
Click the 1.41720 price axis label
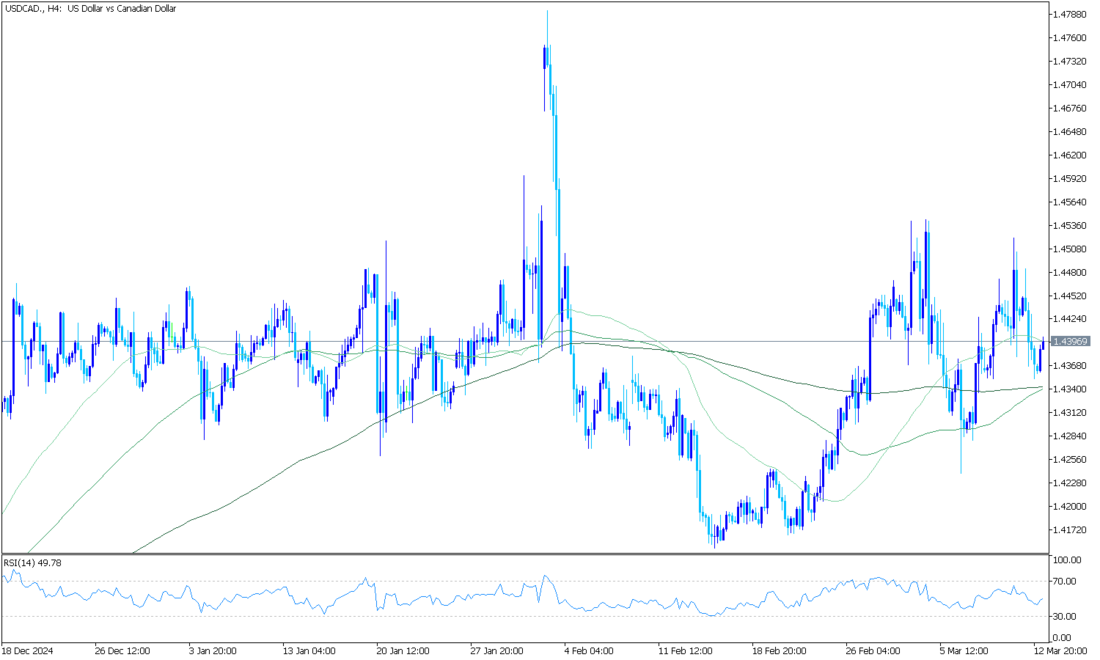(x=1069, y=530)
